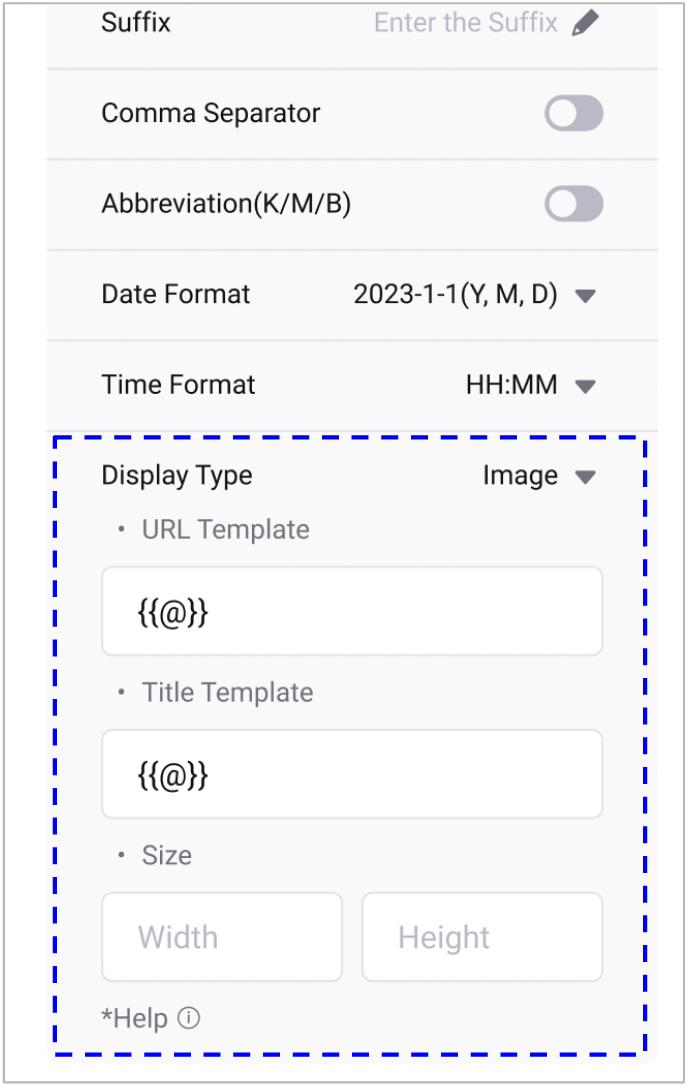
Task: Click the Date Format label
Action: click(x=176, y=295)
